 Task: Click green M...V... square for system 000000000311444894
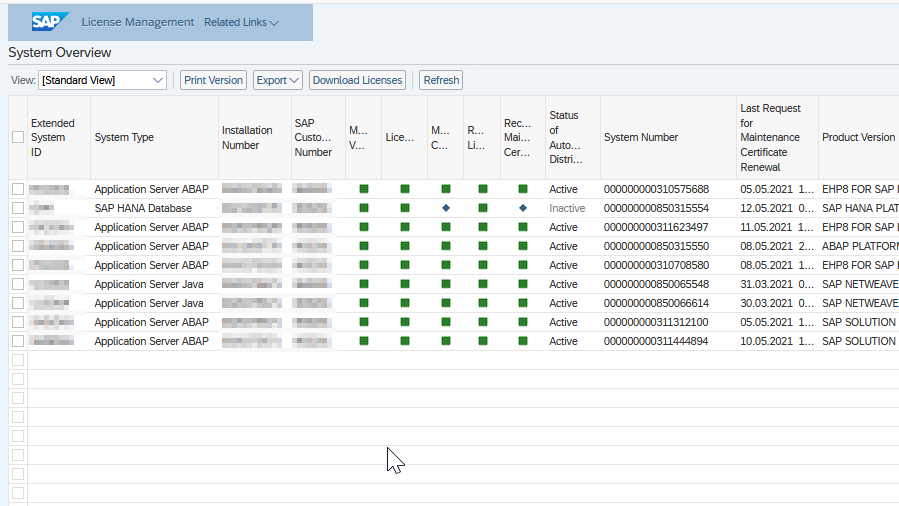363,341
